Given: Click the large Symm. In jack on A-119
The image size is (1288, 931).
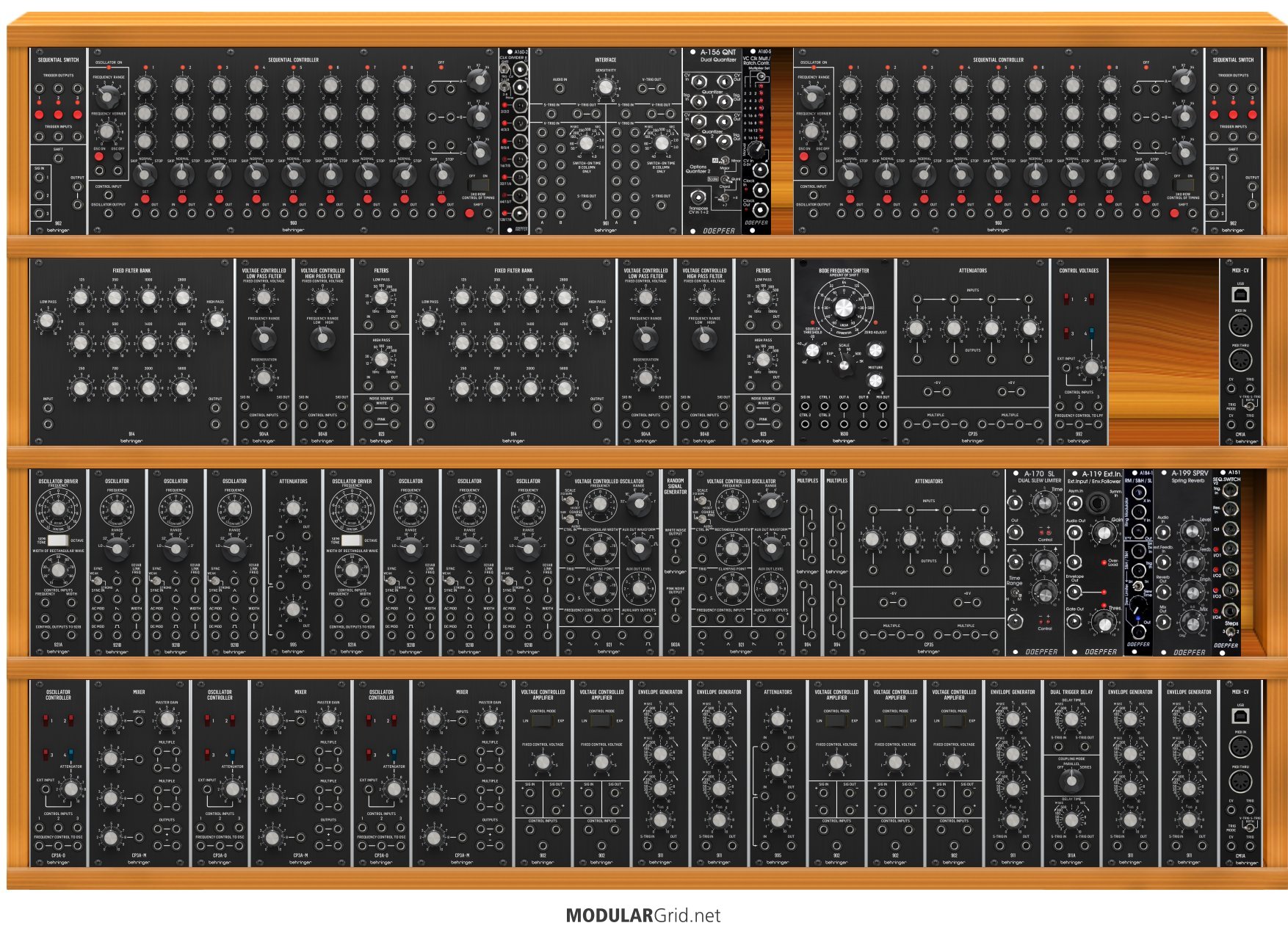Looking at the screenshot, I should click(x=1097, y=503).
